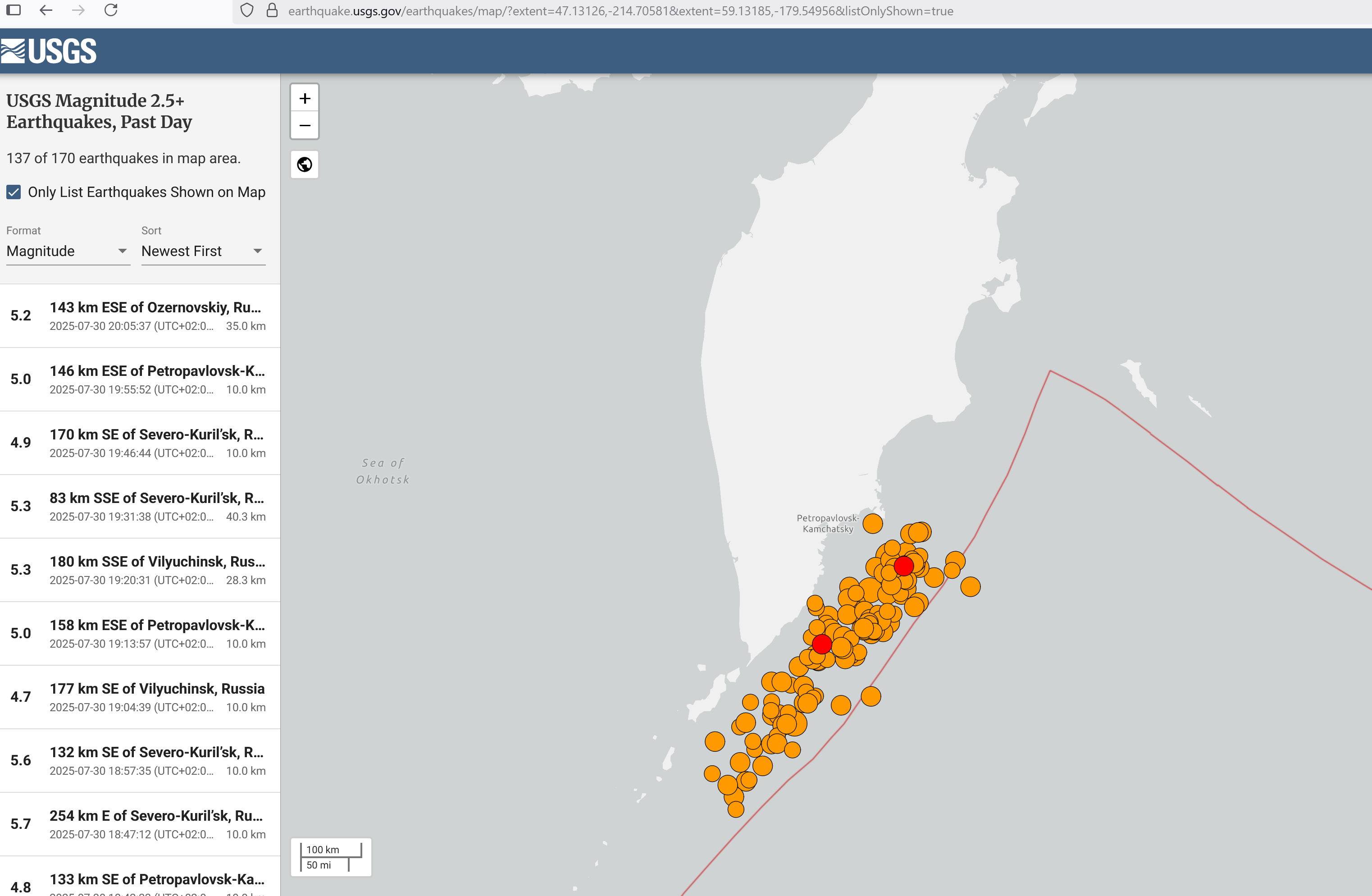Click the globe world-view icon
The width and height of the screenshot is (1372, 896).
click(305, 165)
